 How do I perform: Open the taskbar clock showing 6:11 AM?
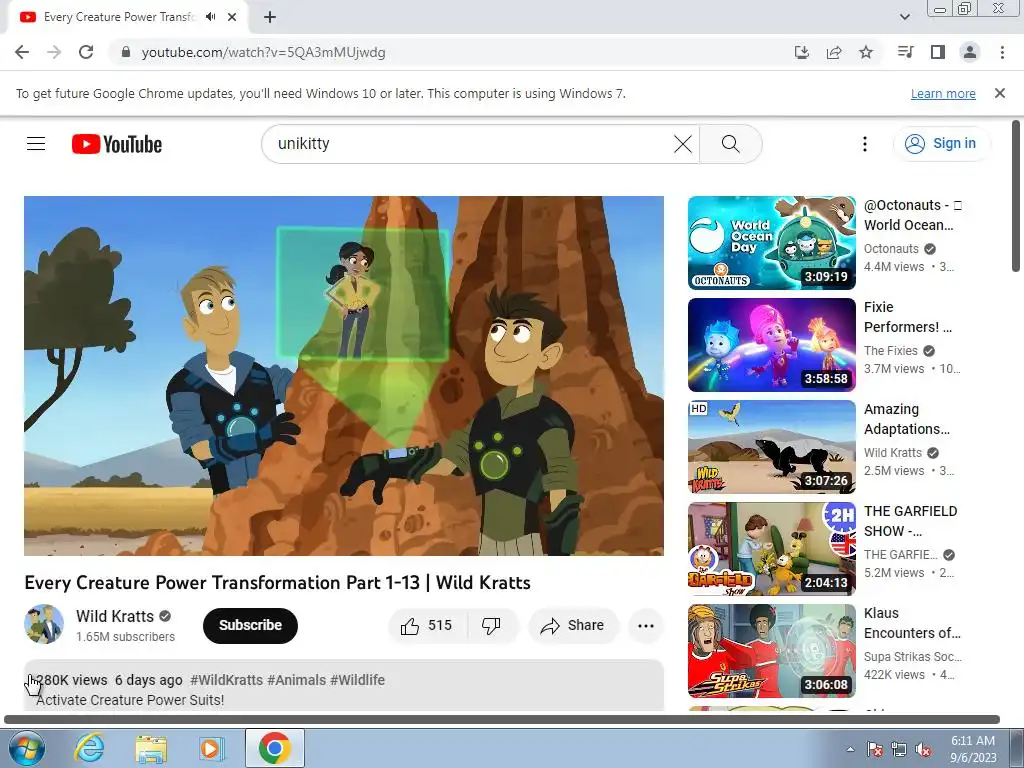973,749
